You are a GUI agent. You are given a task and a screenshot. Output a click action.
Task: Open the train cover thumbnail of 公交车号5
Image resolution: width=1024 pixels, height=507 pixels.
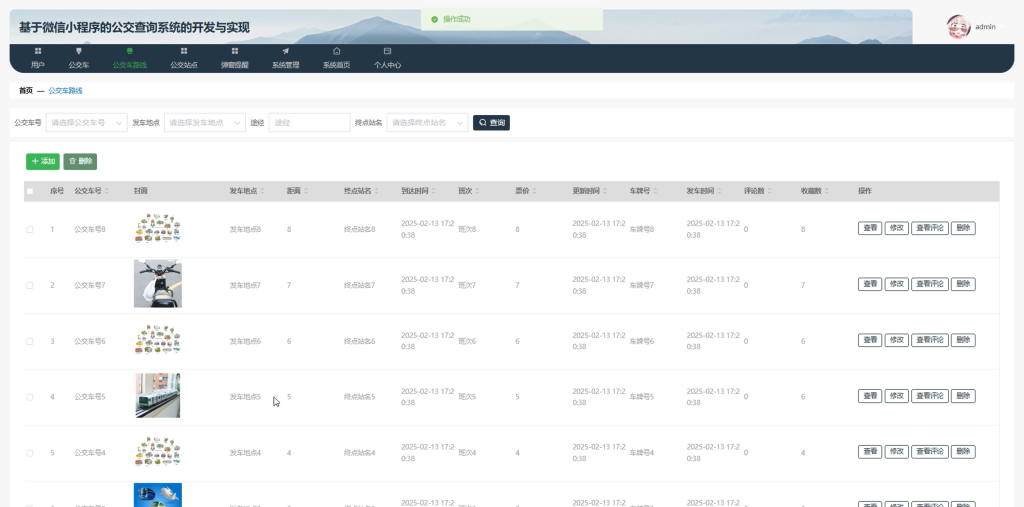[157, 395]
